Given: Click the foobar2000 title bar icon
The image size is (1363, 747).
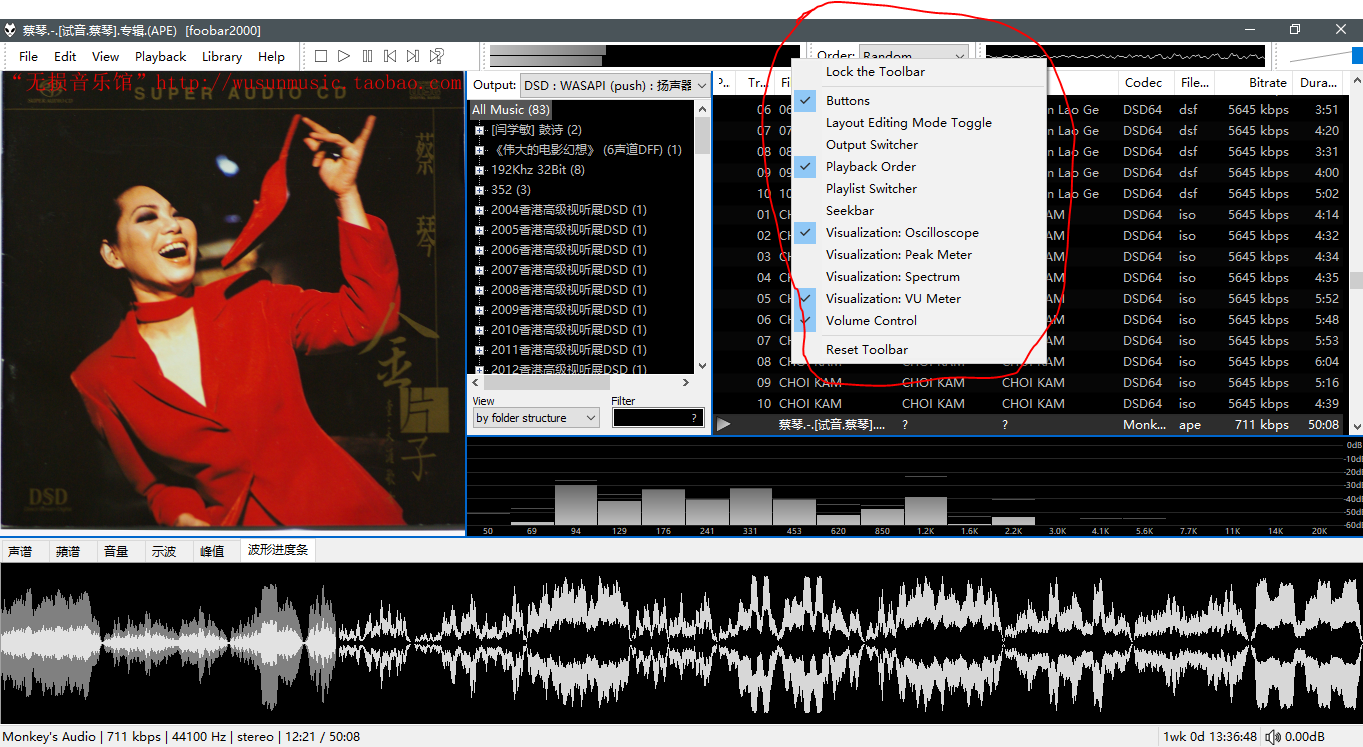Looking at the screenshot, I should (10, 30).
